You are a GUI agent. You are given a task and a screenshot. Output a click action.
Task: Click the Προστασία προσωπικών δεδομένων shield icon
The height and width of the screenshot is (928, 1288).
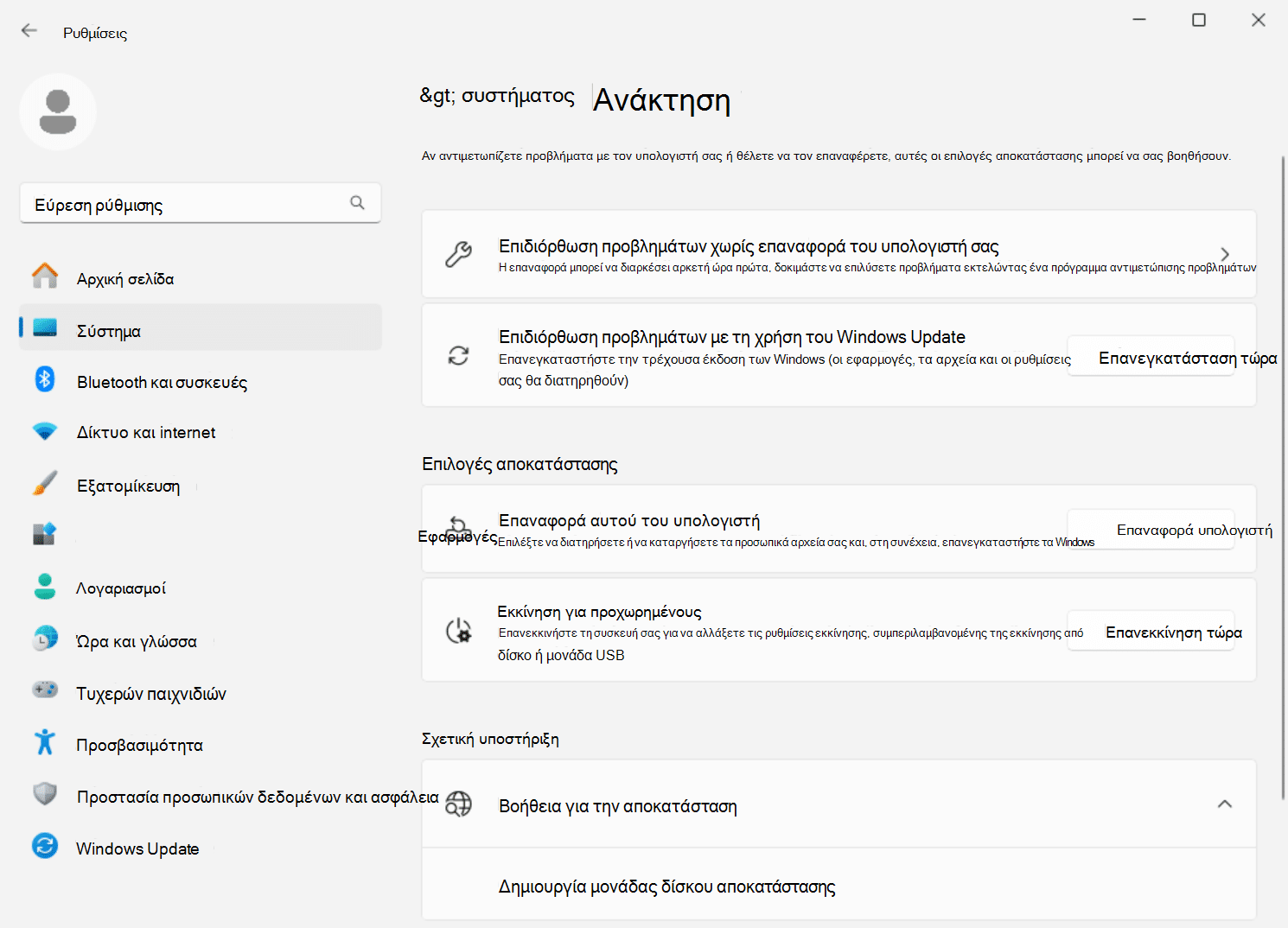pos(45,794)
